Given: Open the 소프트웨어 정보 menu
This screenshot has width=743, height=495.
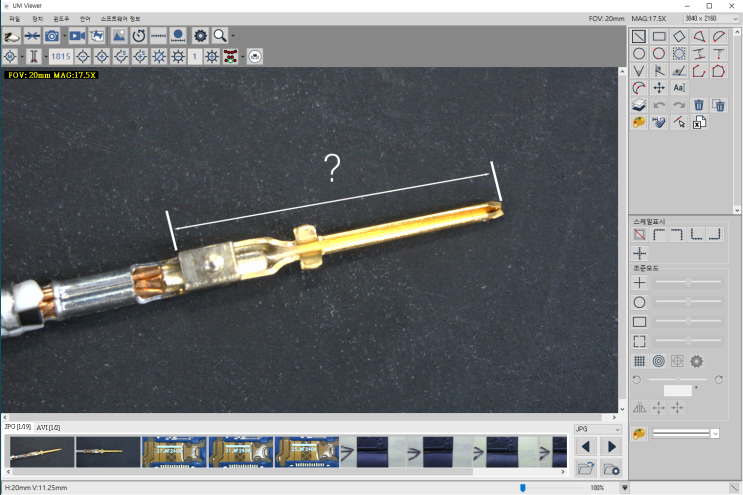Looking at the screenshot, I should coord(120,19).
